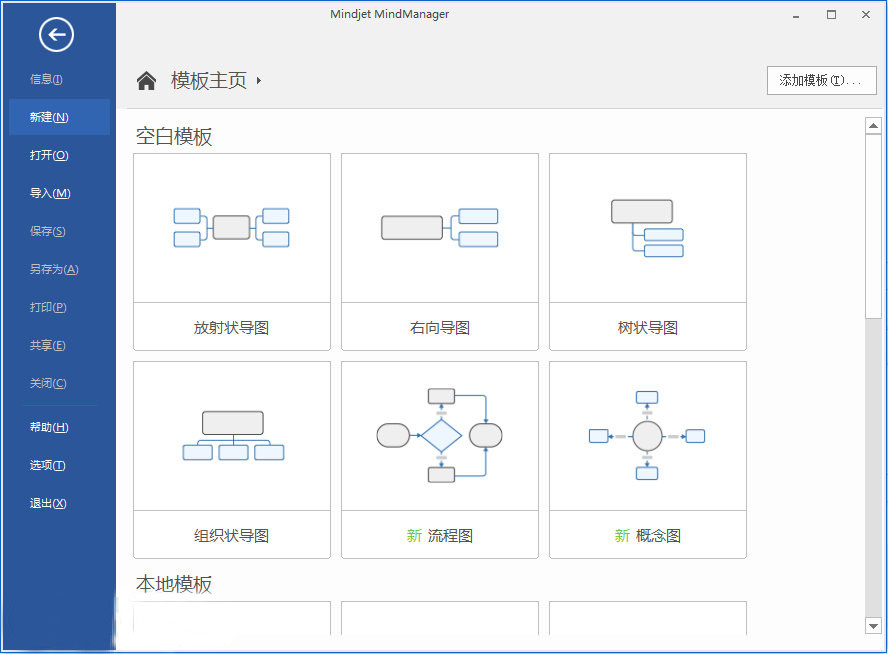
Task: Click the 右向导图 label text
Action: tap(440, 327)
